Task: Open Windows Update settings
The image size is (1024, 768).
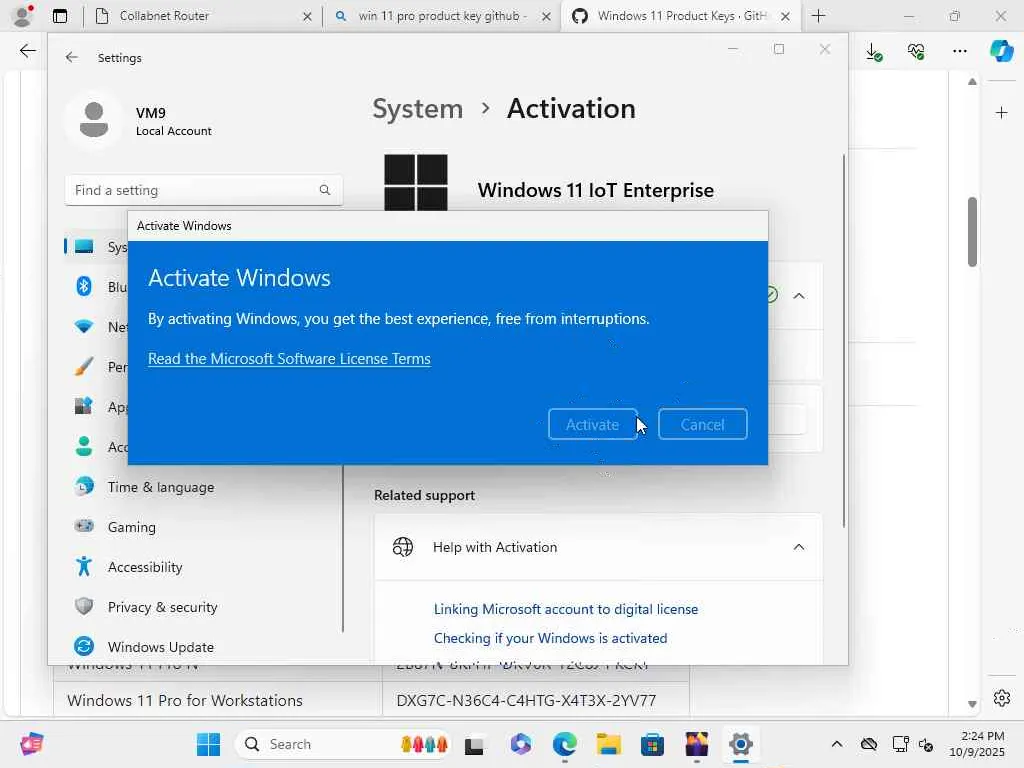Action: 161,647
